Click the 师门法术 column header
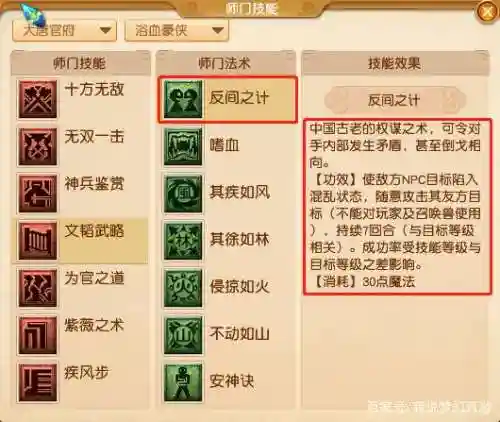 (x=225, y=63)
